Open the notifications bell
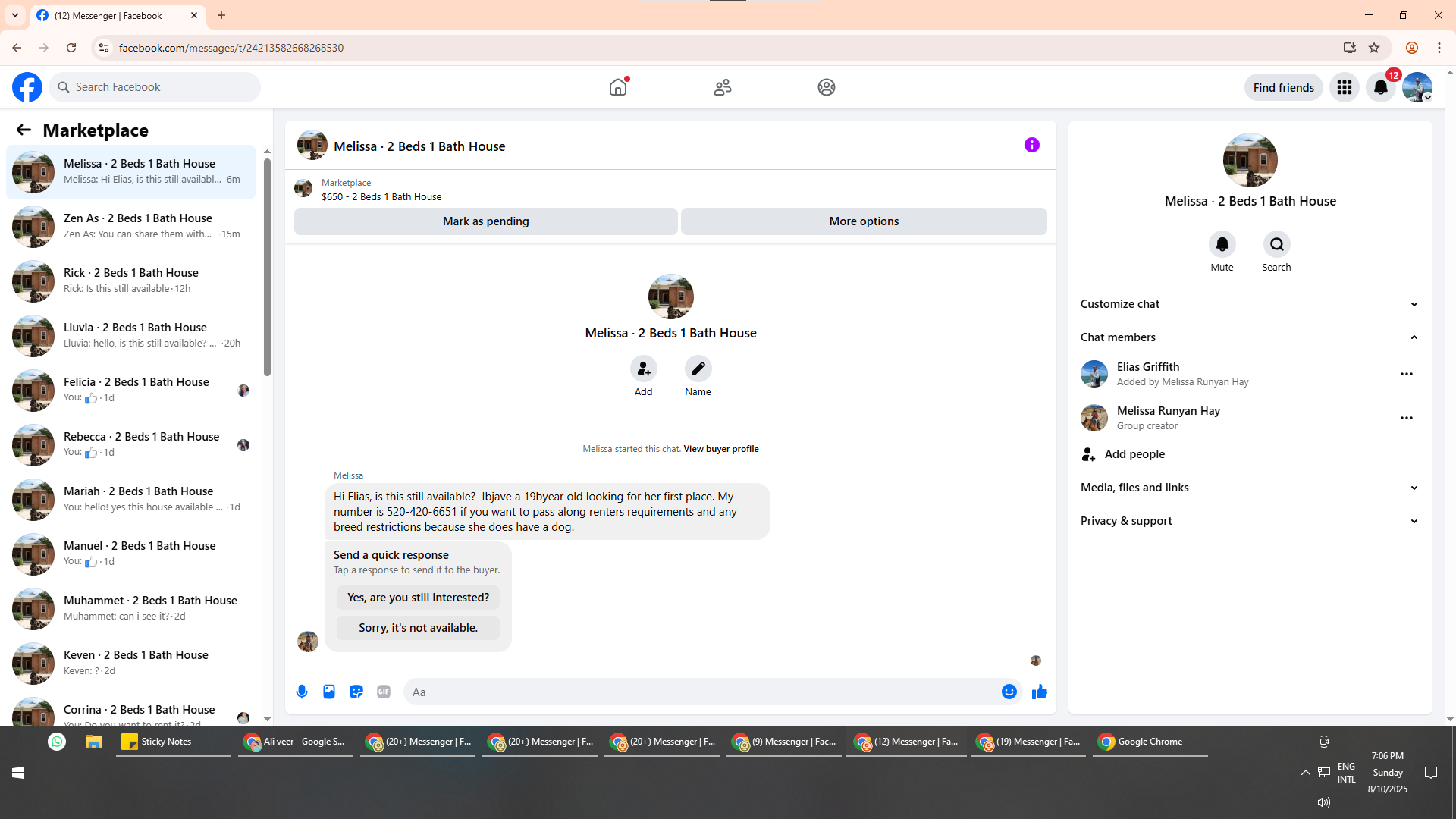Screen dimensions: 1456x819 tap(1380, 87)
